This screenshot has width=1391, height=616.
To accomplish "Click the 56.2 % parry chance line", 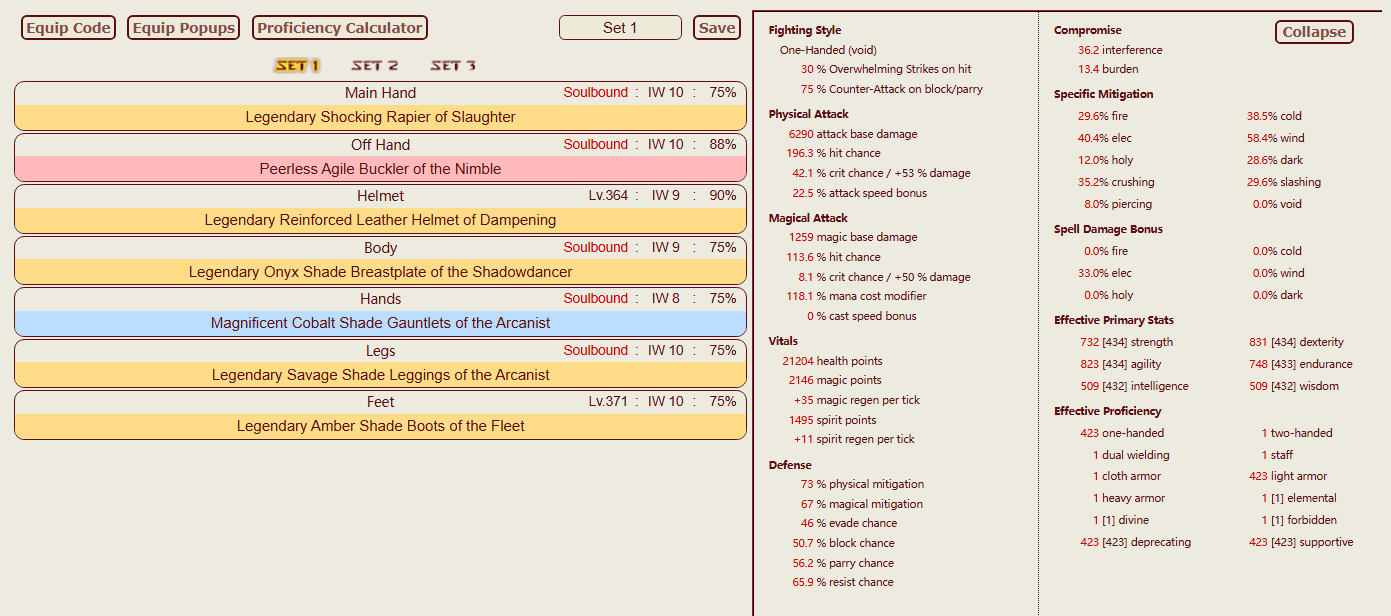I will pos(843,563).
